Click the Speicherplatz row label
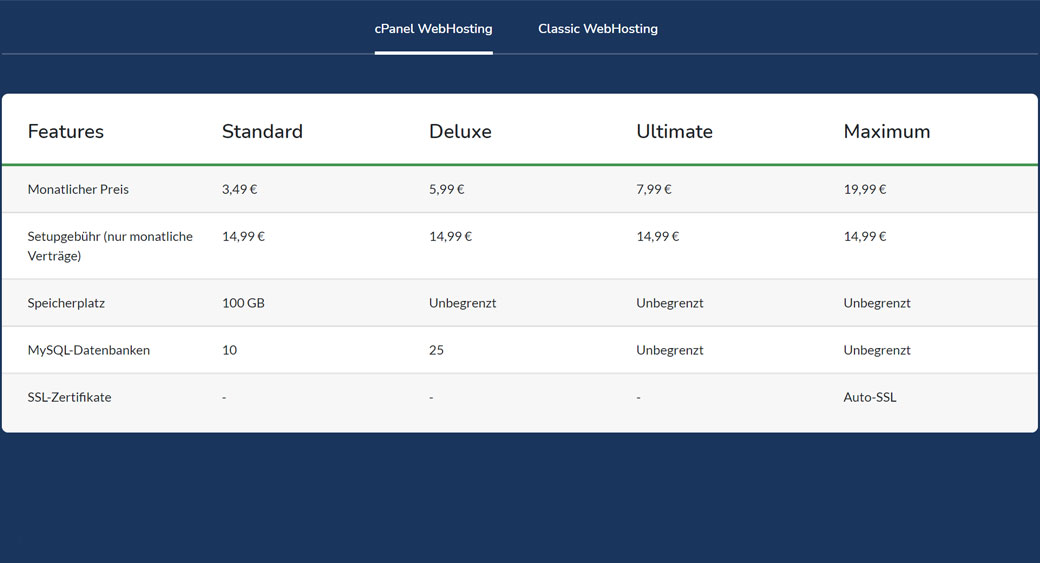 66,303
